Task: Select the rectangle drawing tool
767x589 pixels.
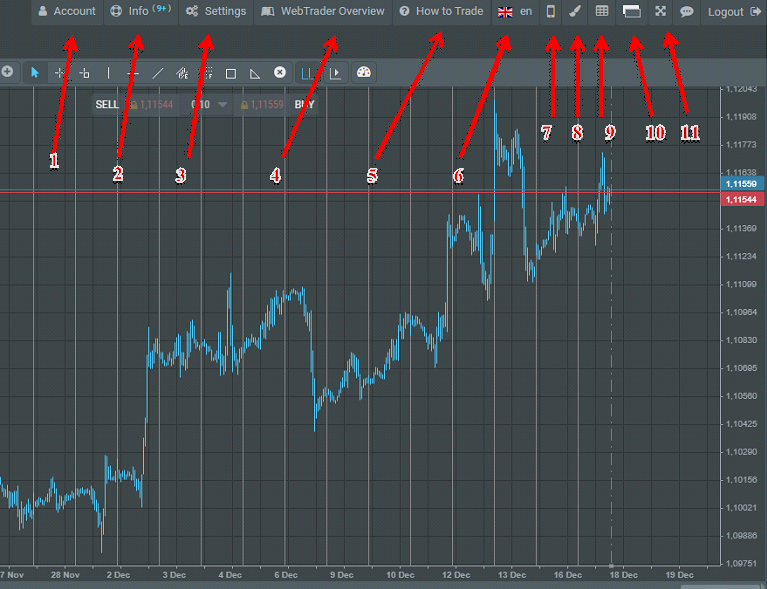Action: click(231, 73)
